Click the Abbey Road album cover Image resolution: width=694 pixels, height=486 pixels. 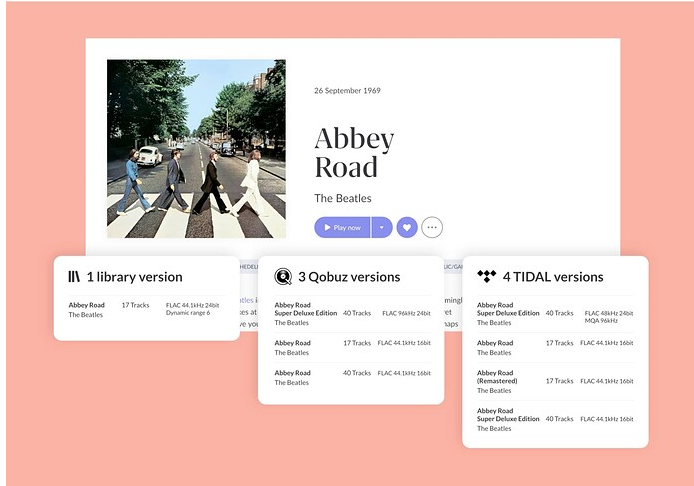[x=197, y=149]
